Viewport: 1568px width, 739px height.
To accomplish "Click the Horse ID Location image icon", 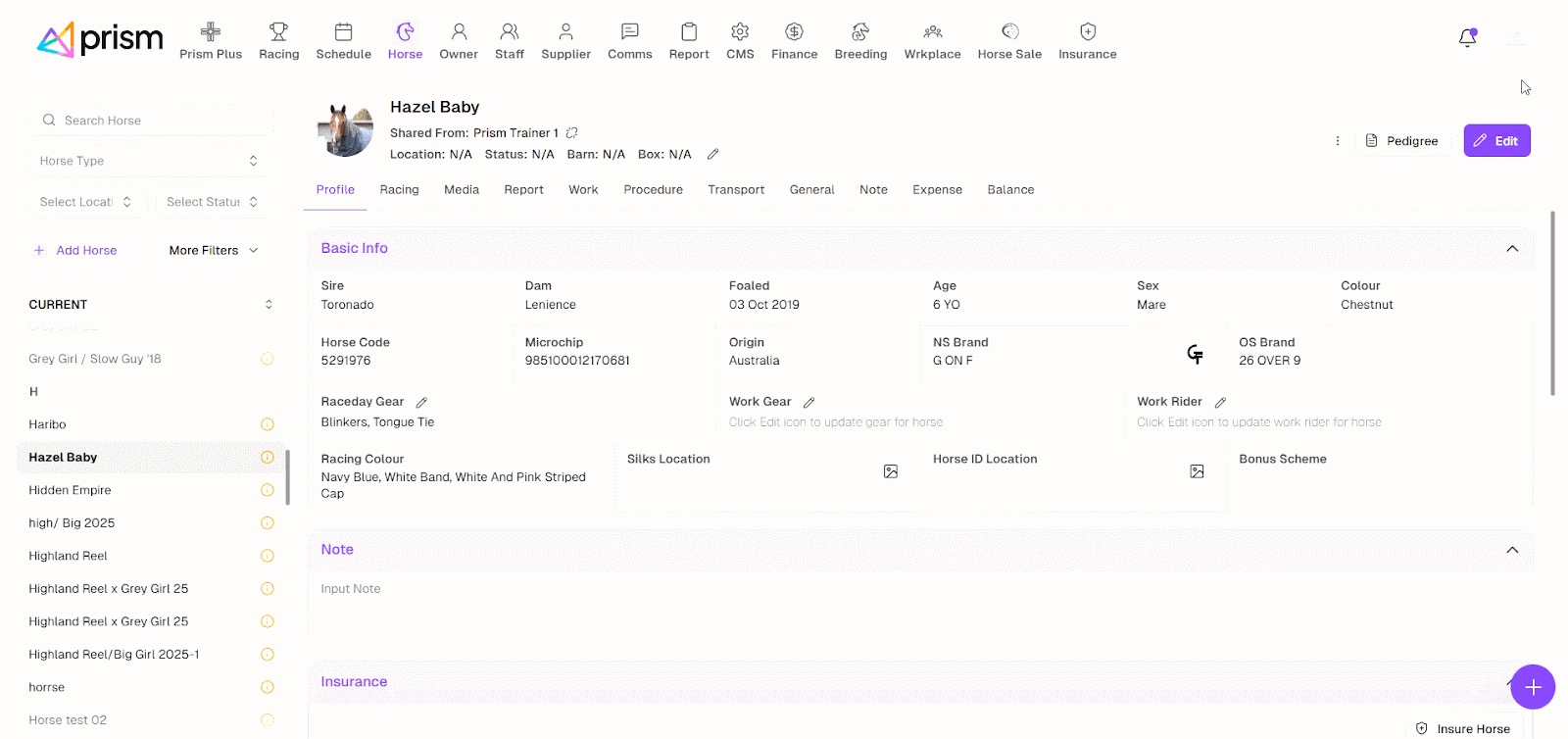I will click(x=1197, y=471).
